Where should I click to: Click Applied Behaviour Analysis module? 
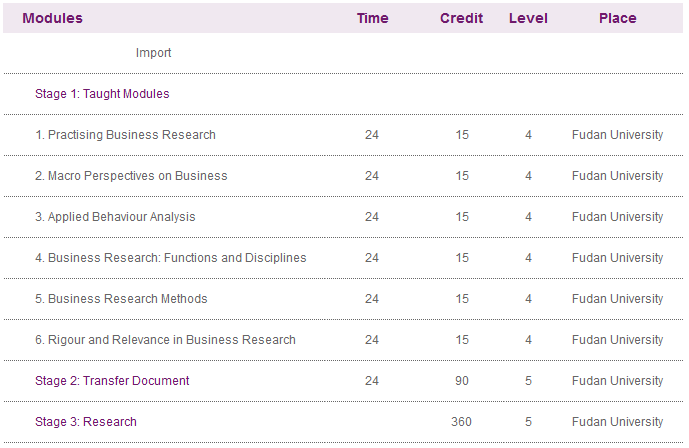115,217
